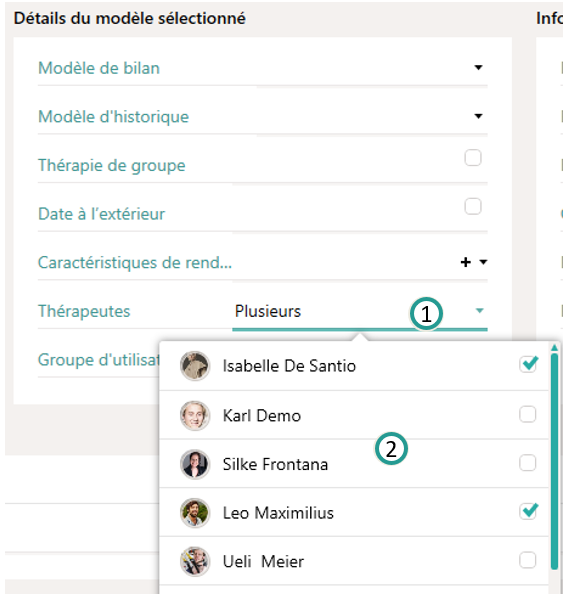Open the Modèle de bilan dropdown arrow

pyautogui.click(x=478, y=68)
